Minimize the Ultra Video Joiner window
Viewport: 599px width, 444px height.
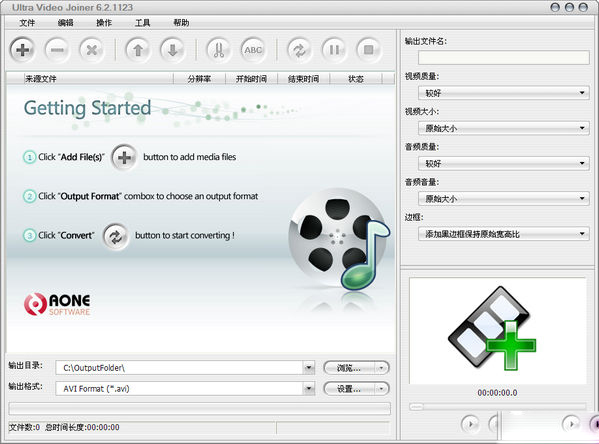point(555,7)
